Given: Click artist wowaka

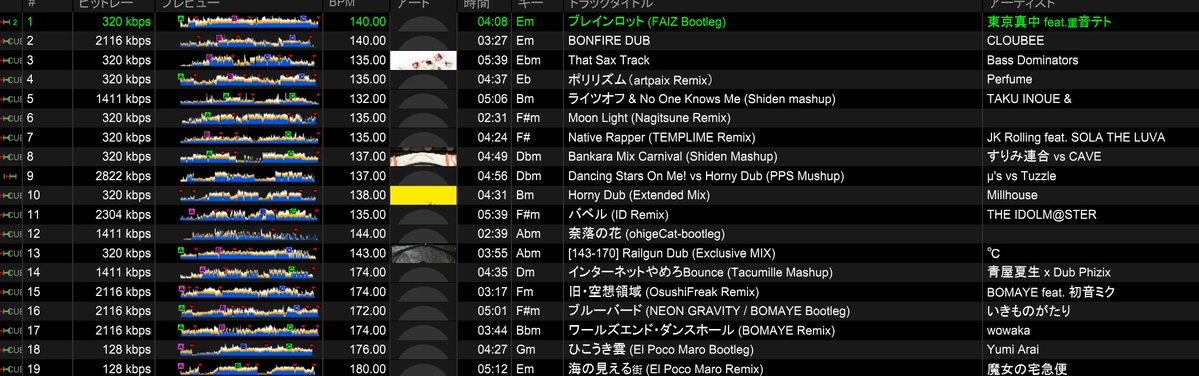Looking at the screenshot, I should 1008,330.
